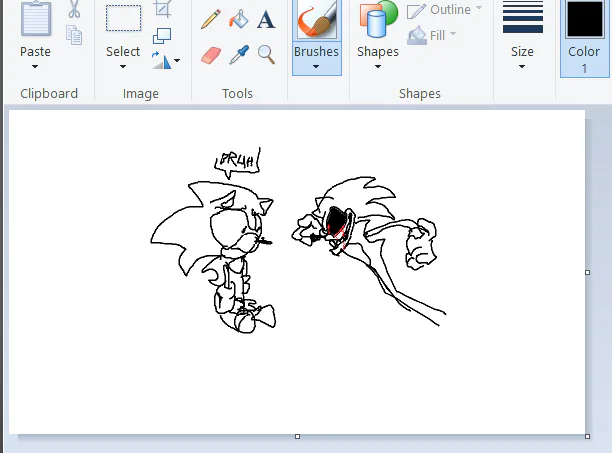Image resolution: width=612 pixels, height=453 pixels.
Task: Click the canvas right-edge resize handle
Action: click(x=587, y=272)
